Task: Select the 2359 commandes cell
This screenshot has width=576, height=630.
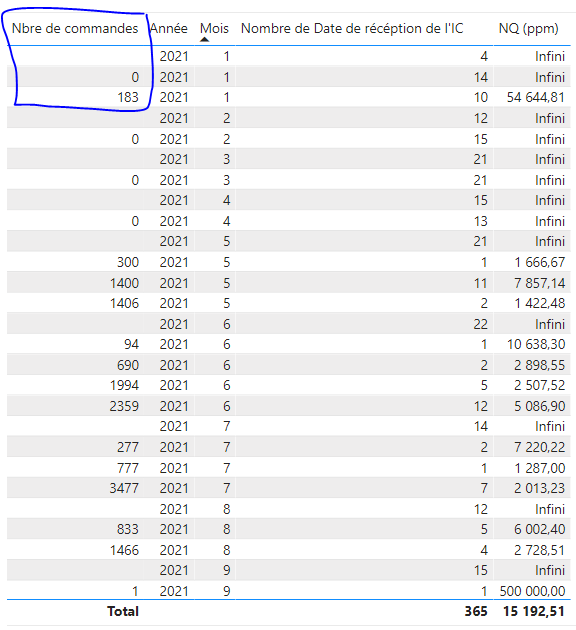Action: [124, 406]
